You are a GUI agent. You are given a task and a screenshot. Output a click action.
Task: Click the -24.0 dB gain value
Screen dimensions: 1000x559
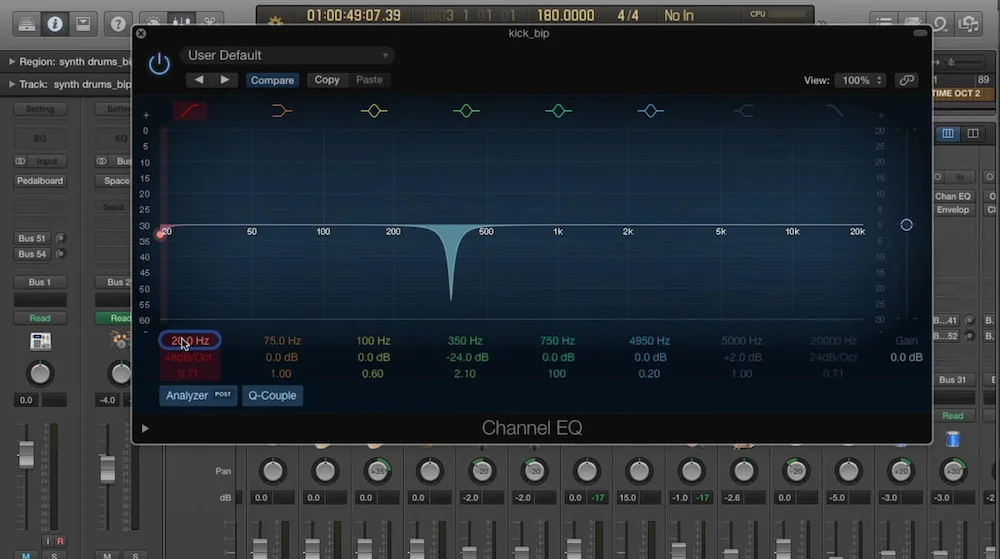click(x=467, y=358)
